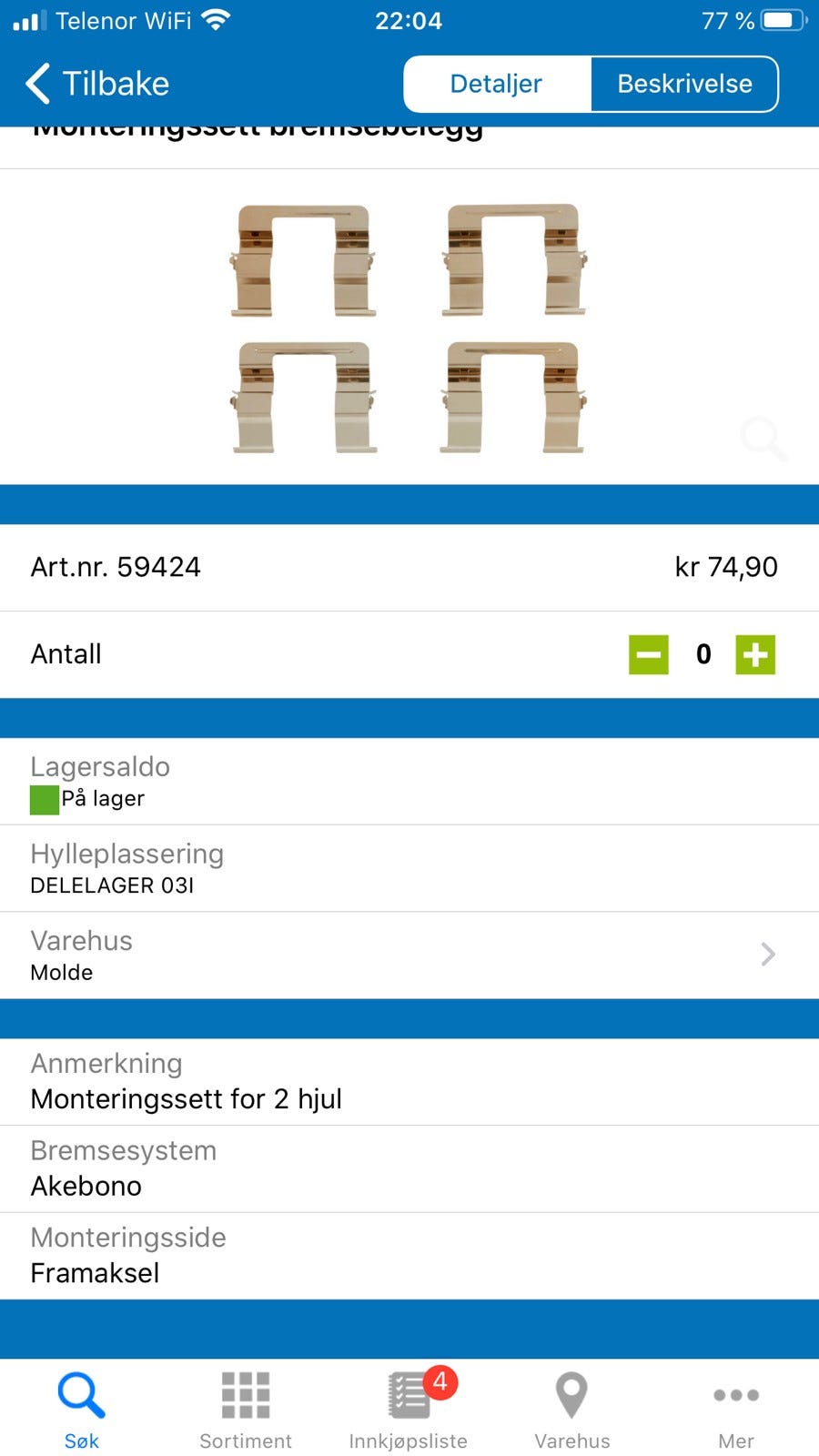This screenshot has width=819, height=1456.
Task: Switch to the Detaljer tab
Action: [496, 83]
